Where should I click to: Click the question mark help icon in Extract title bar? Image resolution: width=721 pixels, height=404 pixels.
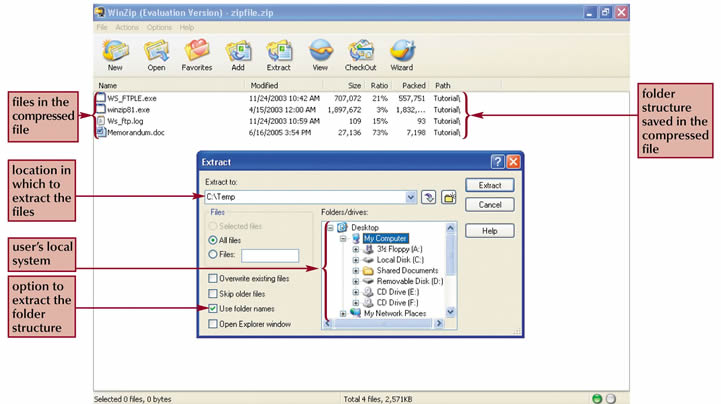498,162
